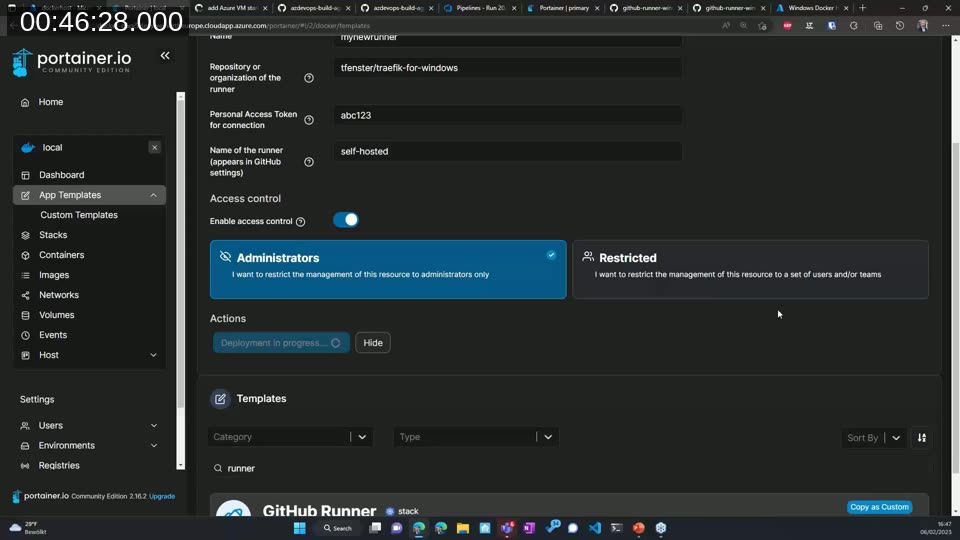
Task: Open the Images page
Action: 54,276
